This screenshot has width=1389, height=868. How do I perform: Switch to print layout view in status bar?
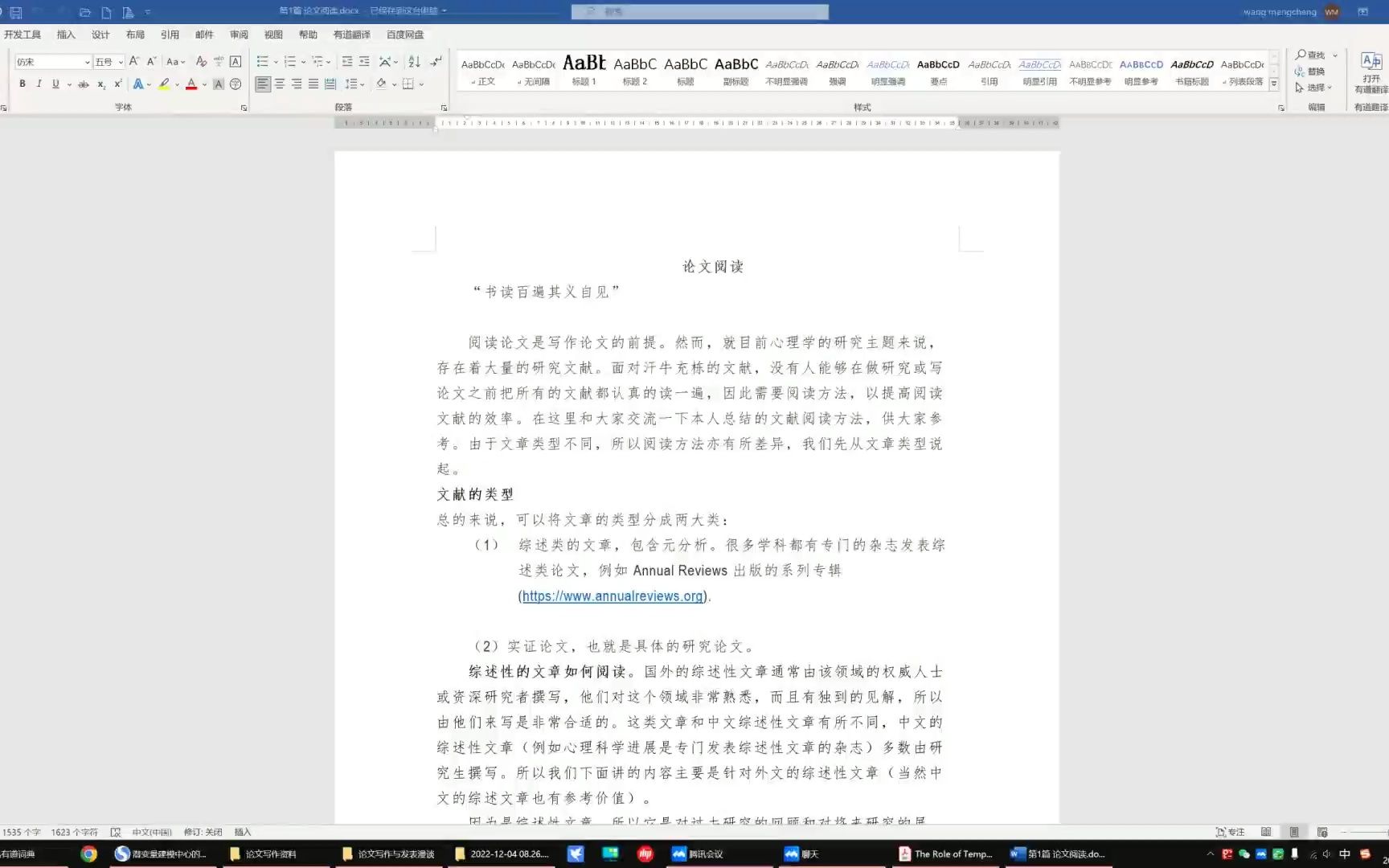pyautogui.click(x=1294, y=832)
